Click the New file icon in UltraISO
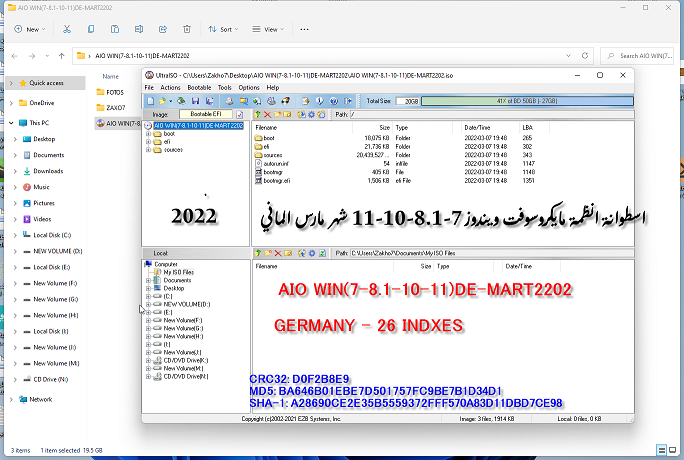The image size is (684, 460). [x=150, y=101]
